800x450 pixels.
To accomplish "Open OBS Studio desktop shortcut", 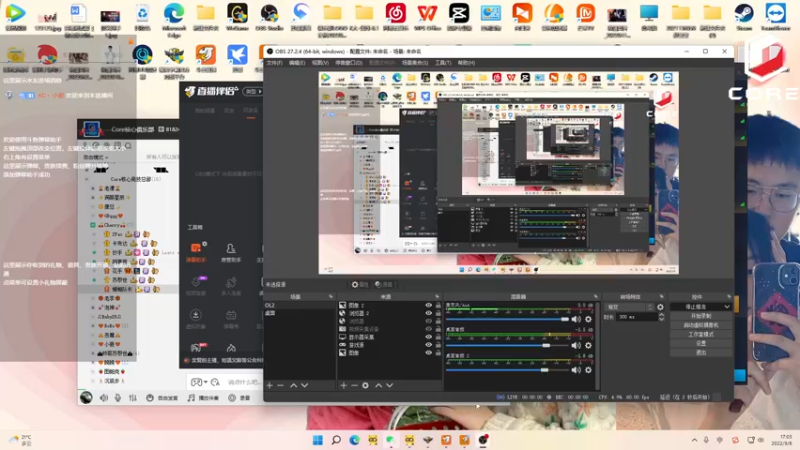I will pyautogui.click(x=269, y=17).
